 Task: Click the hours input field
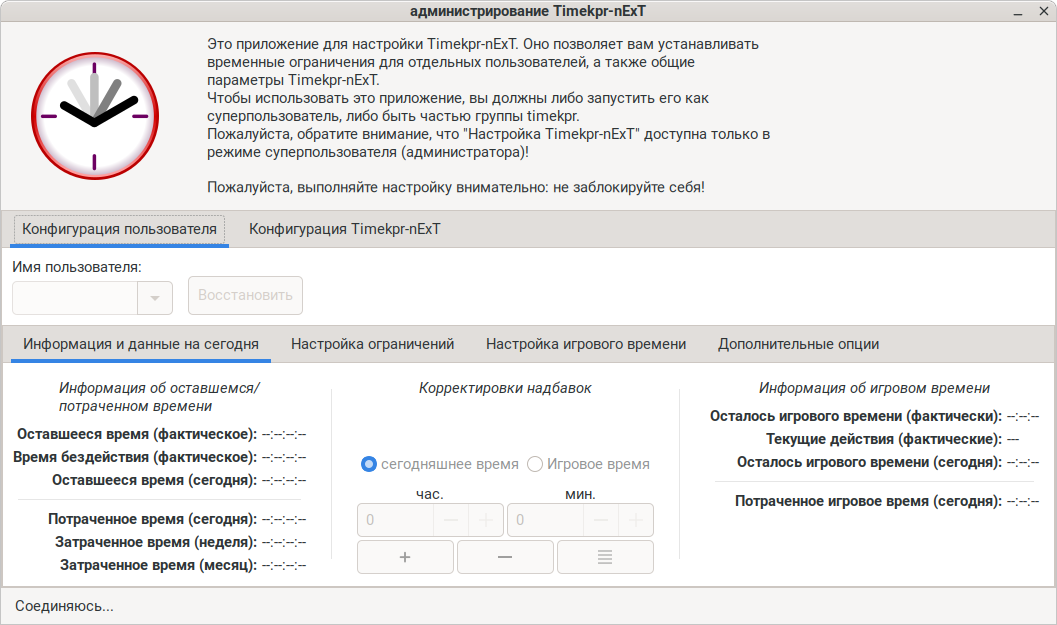396,520
